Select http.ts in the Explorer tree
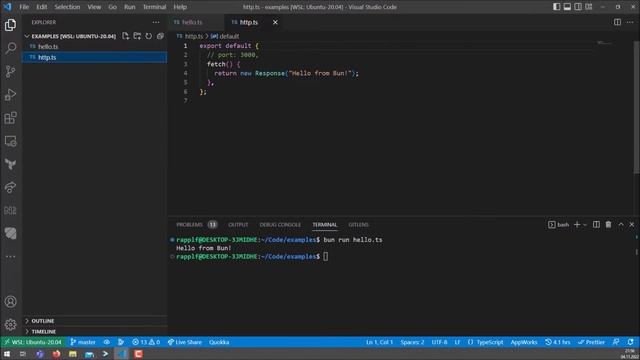 point(94,58)
